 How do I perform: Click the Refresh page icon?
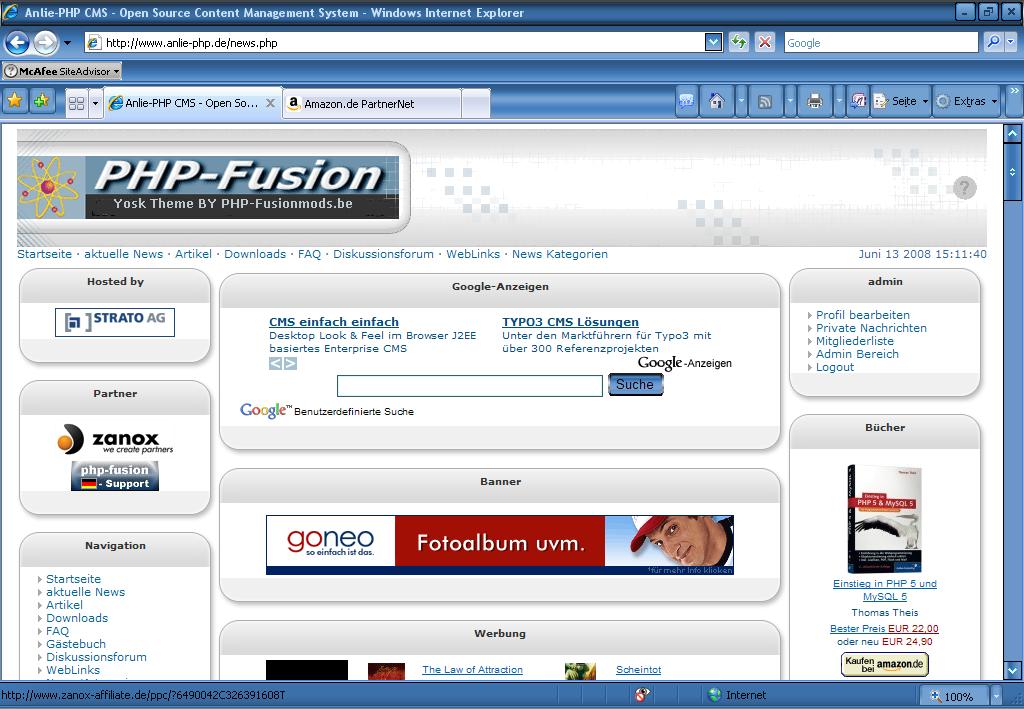pos(739,42)
